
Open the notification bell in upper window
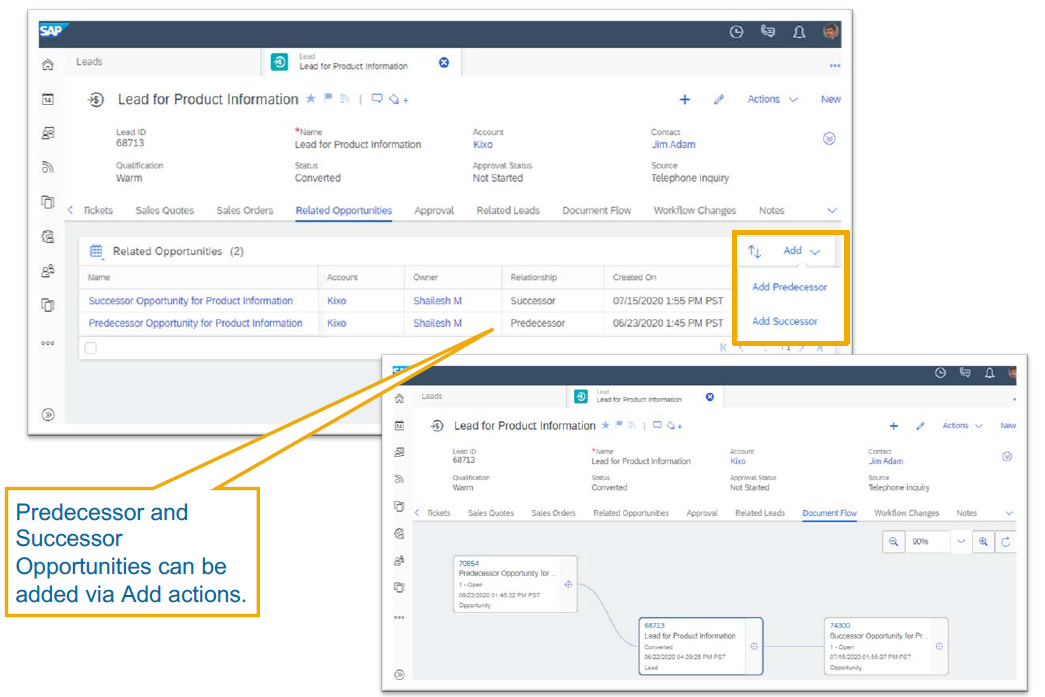tap(799, 32)
